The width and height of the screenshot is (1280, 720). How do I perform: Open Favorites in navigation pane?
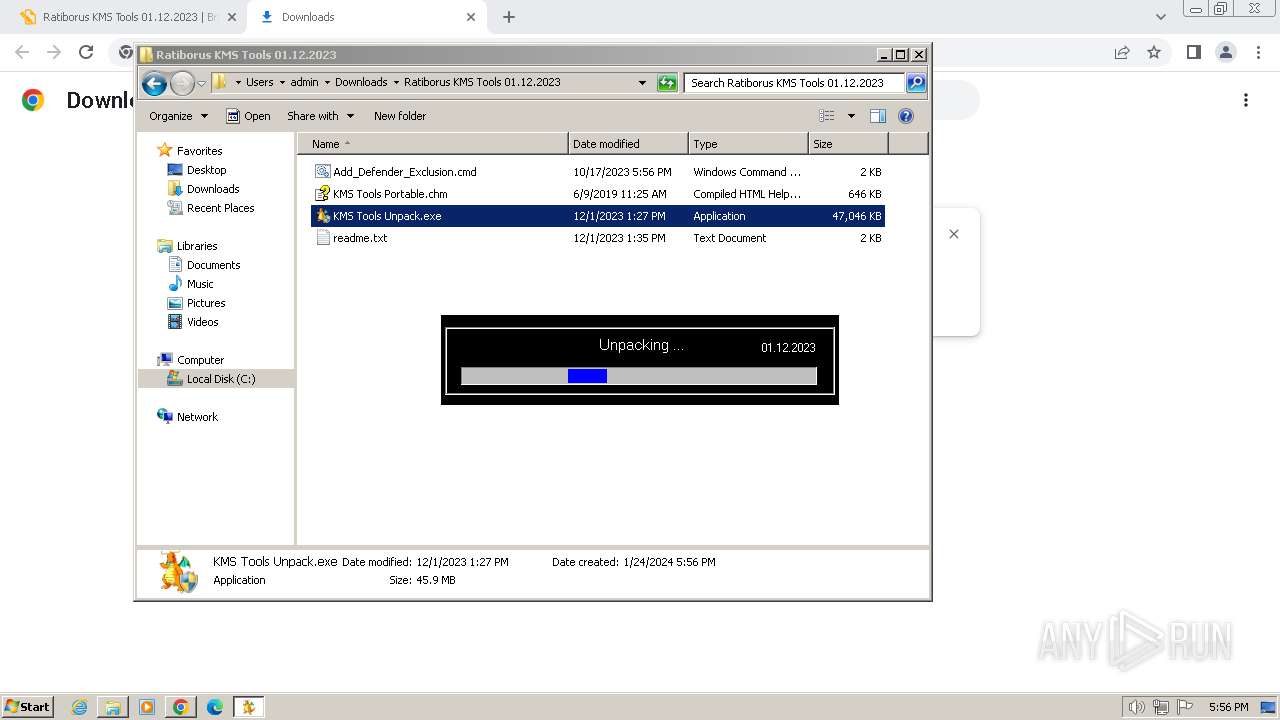click(199, 151)
